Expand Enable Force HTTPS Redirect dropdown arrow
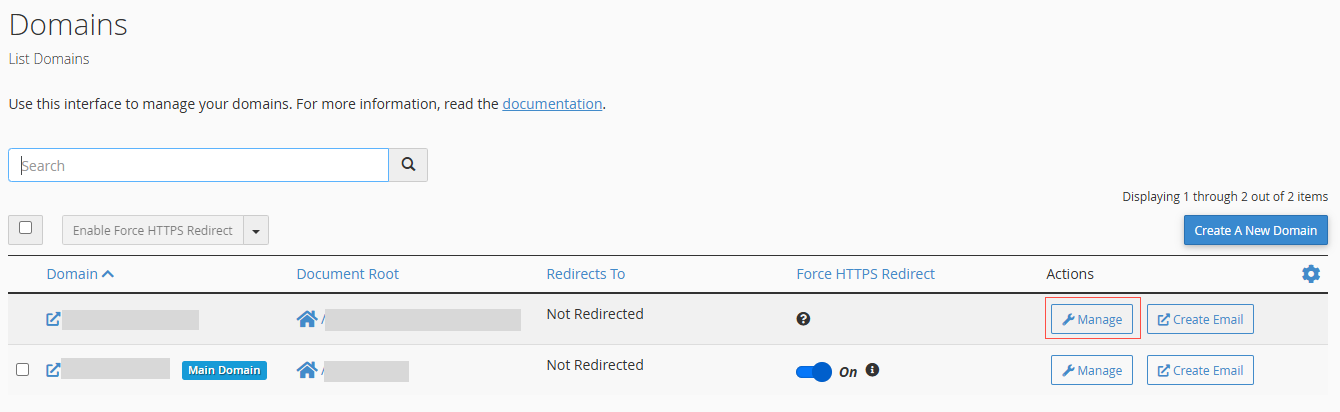Image resolution: width=1340 pixels, height=412 pixels. (x=256, y=231)
